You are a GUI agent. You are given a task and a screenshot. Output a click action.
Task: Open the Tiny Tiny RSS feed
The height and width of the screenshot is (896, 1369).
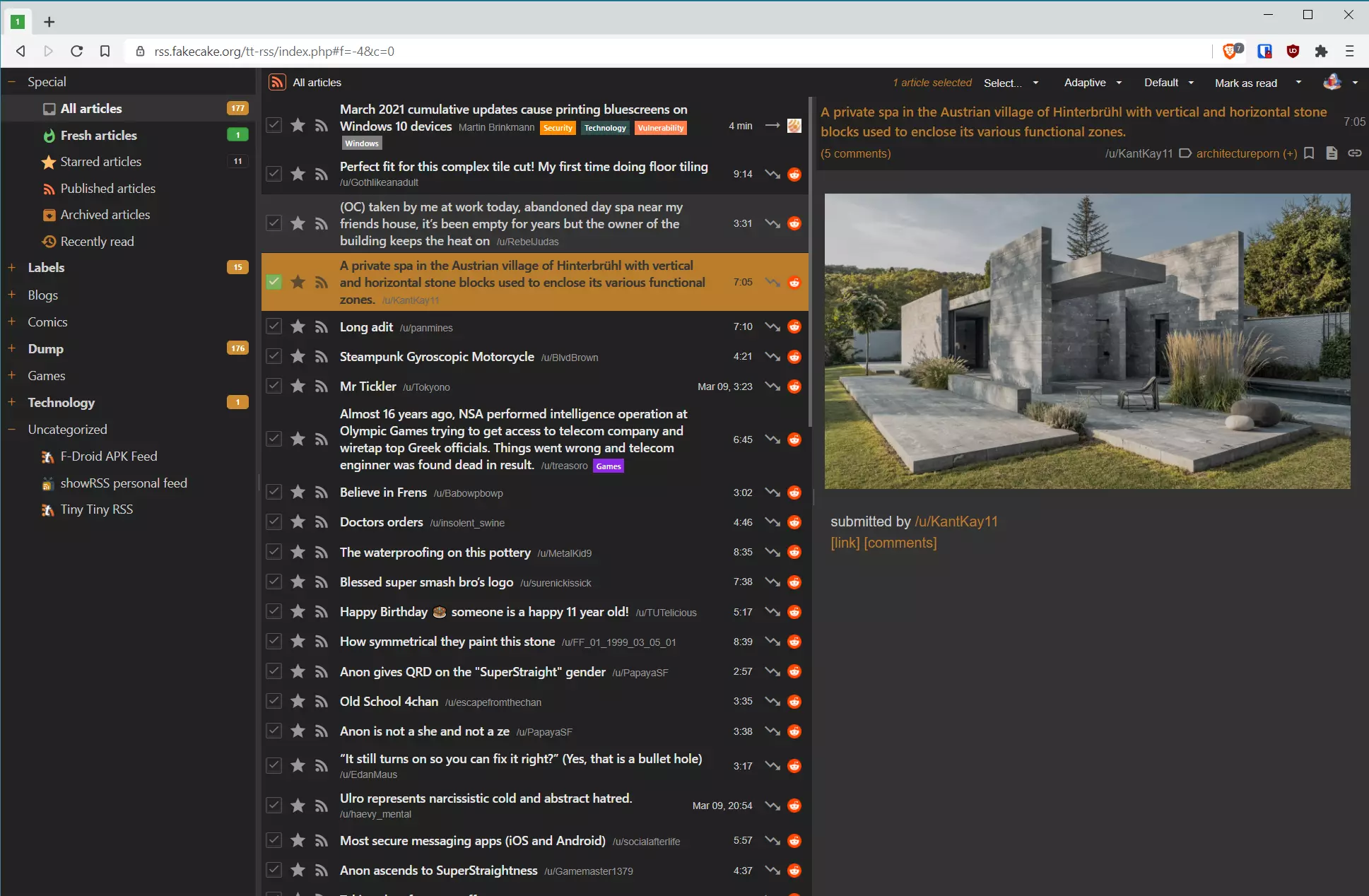tap(96, 509)
